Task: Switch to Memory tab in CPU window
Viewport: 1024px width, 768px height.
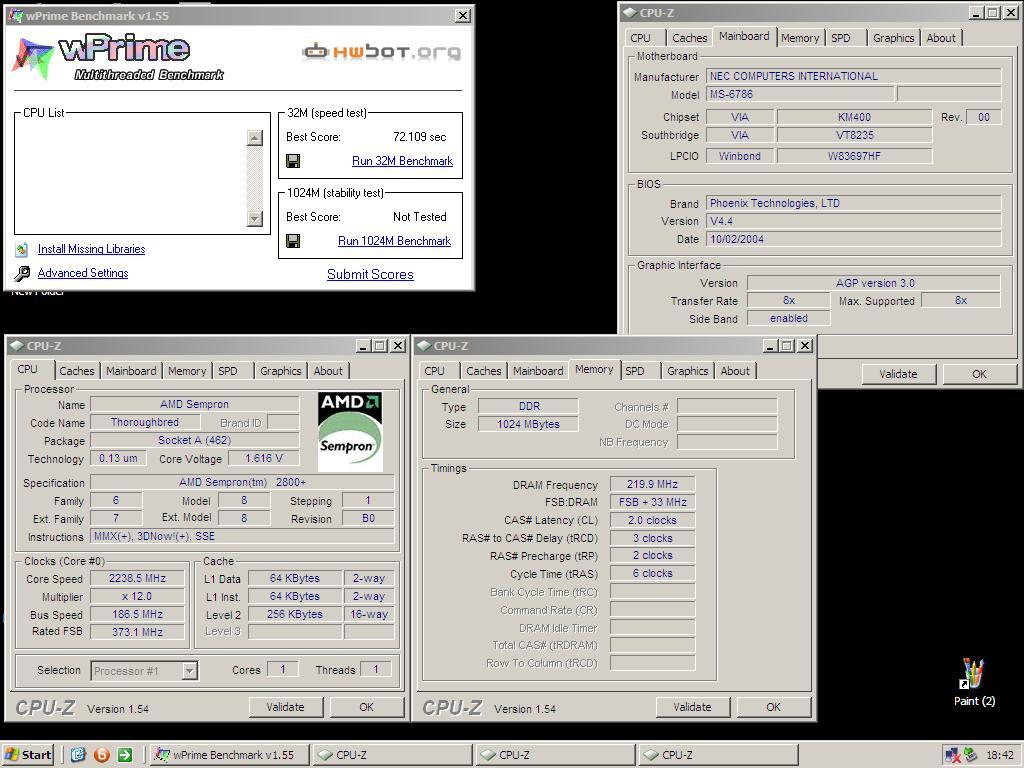Action: pos(187,371)
